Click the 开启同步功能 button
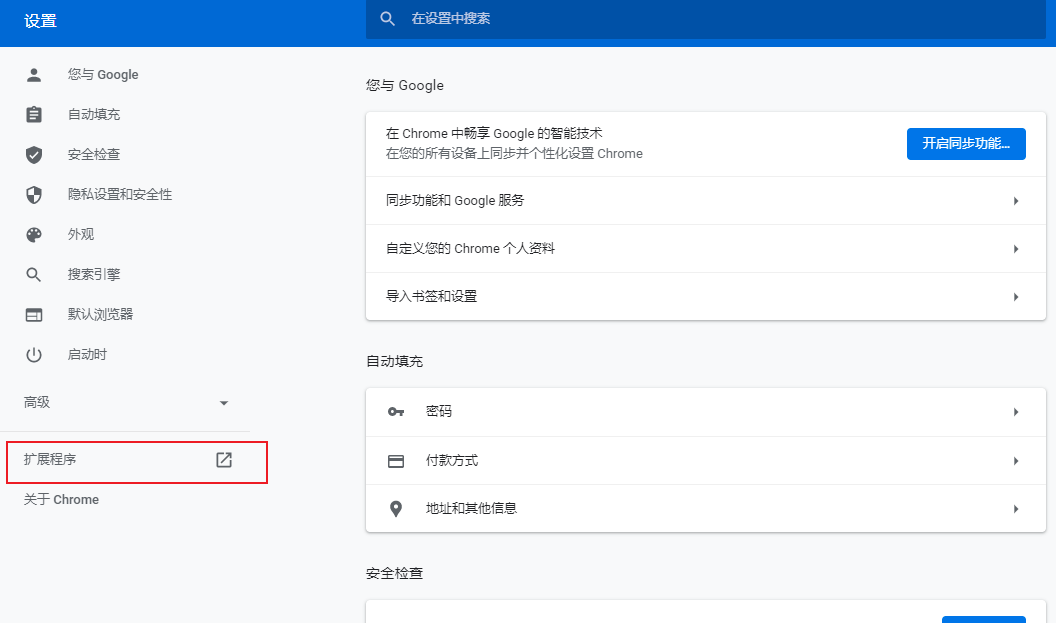This screenshot has height=623, width=1056. point(966,143)
